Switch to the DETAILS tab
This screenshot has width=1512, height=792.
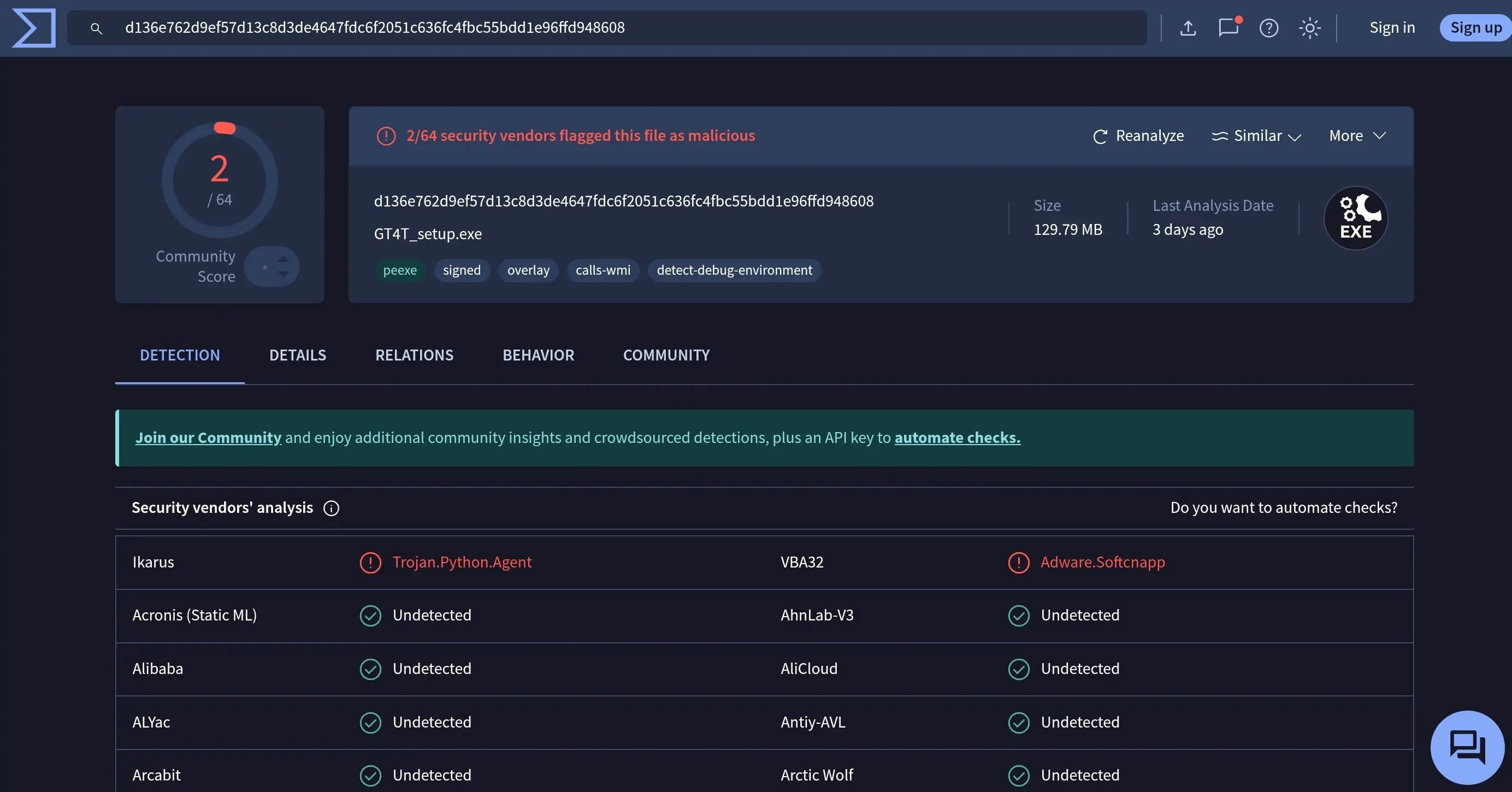point(298,355)
